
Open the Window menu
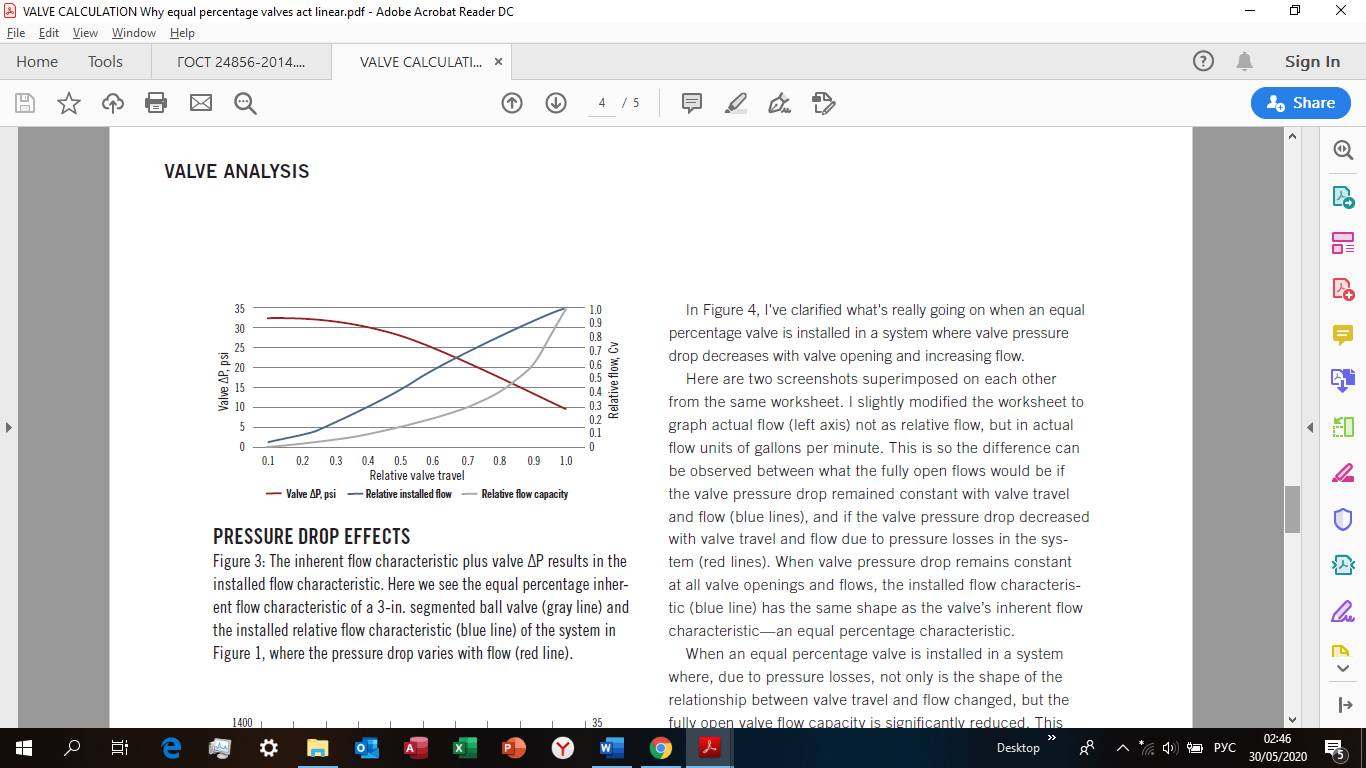click(x=133, y=33)
